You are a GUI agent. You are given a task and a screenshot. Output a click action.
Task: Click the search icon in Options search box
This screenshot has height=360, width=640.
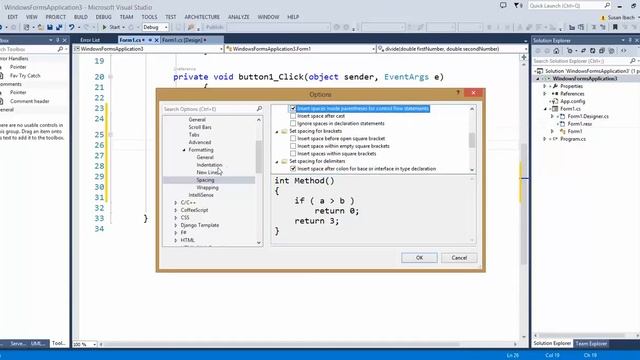(259, 109)
